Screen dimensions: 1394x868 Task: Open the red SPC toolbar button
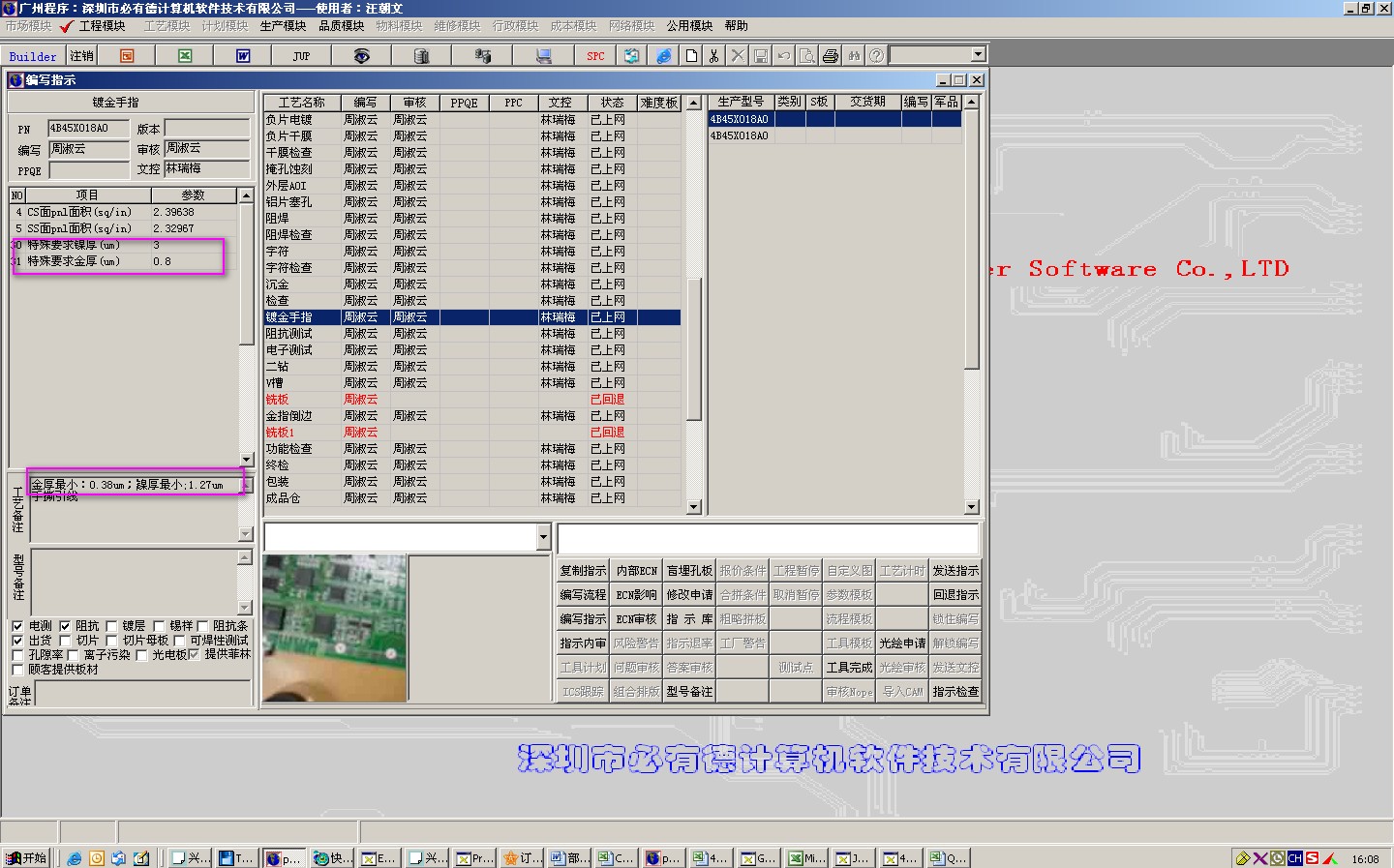click(x=595, y=56)
